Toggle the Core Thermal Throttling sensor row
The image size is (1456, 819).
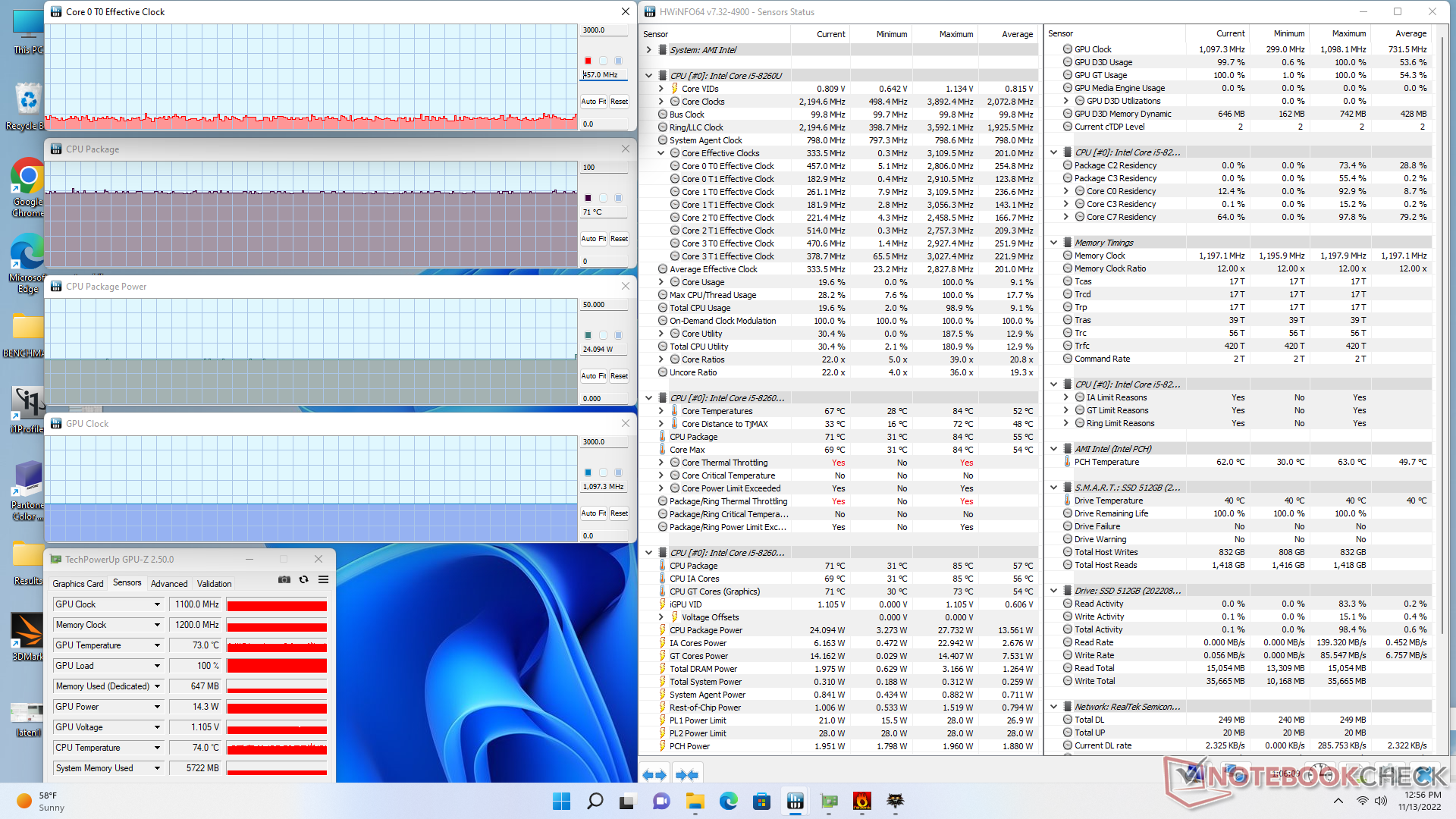click(x=724, y=463)
